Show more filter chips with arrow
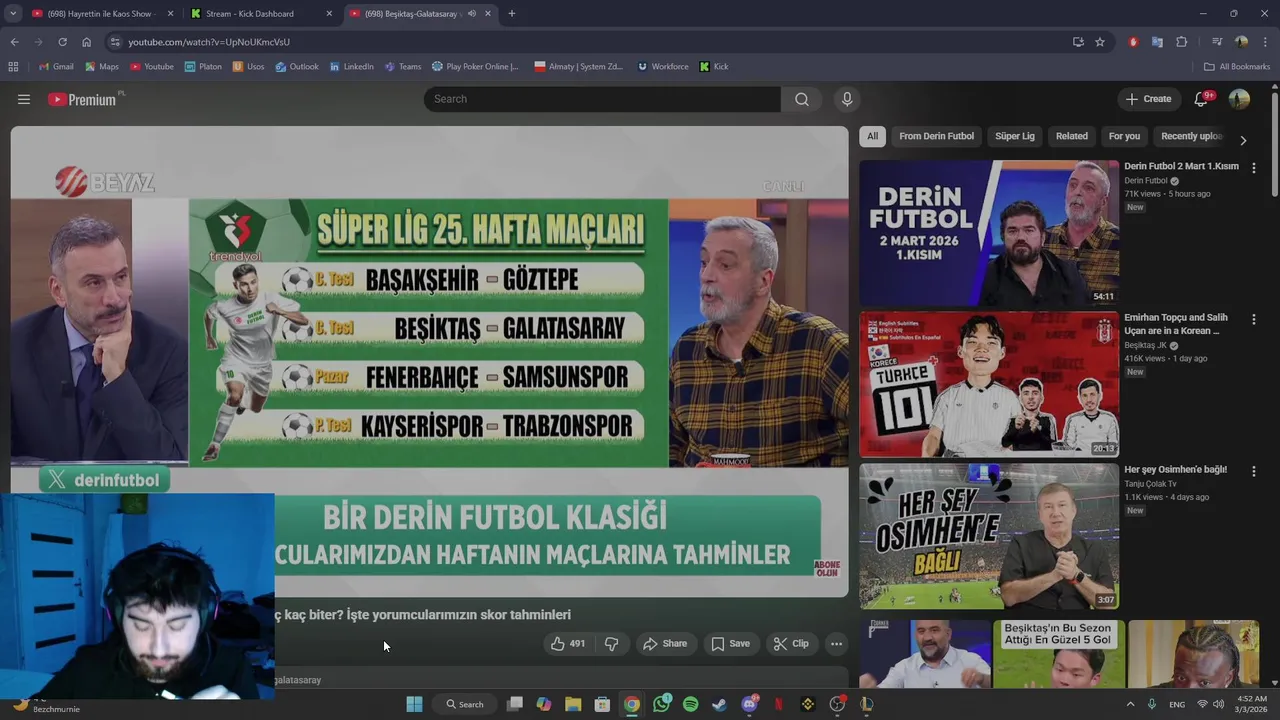This screenshot has width=1280, height=720. 1243,140
